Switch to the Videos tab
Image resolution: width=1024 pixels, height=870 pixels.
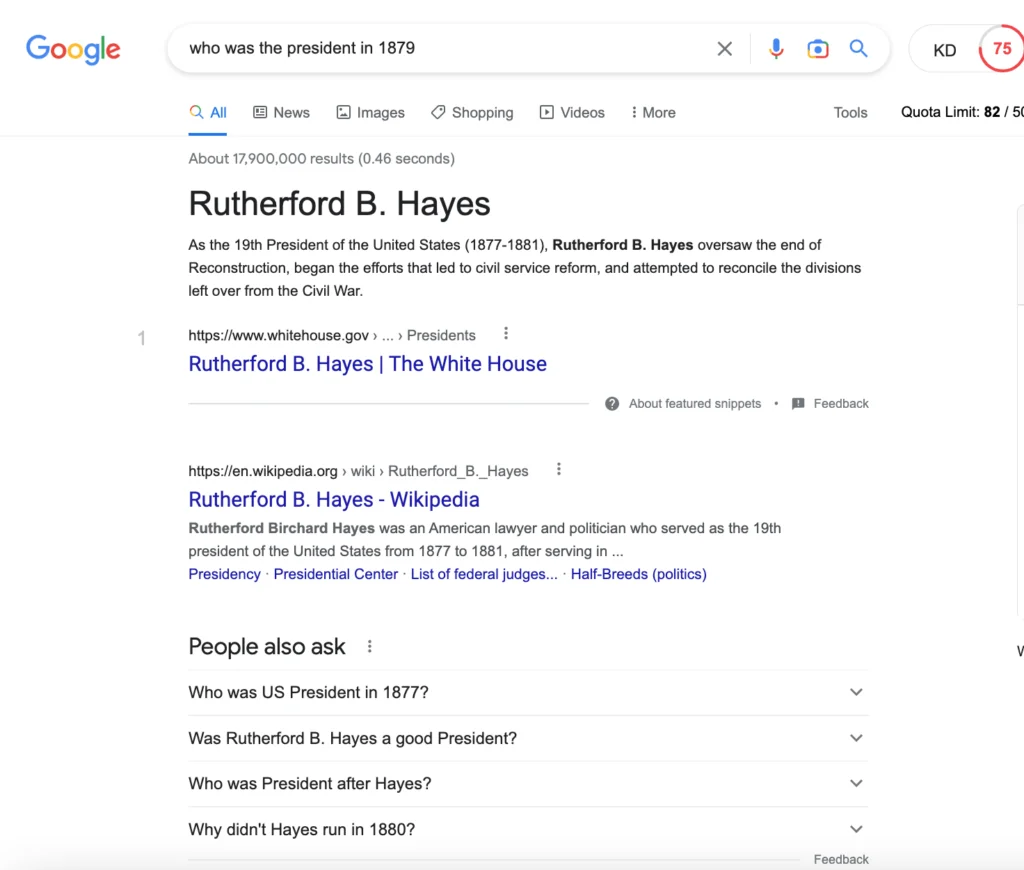[572, 112]
